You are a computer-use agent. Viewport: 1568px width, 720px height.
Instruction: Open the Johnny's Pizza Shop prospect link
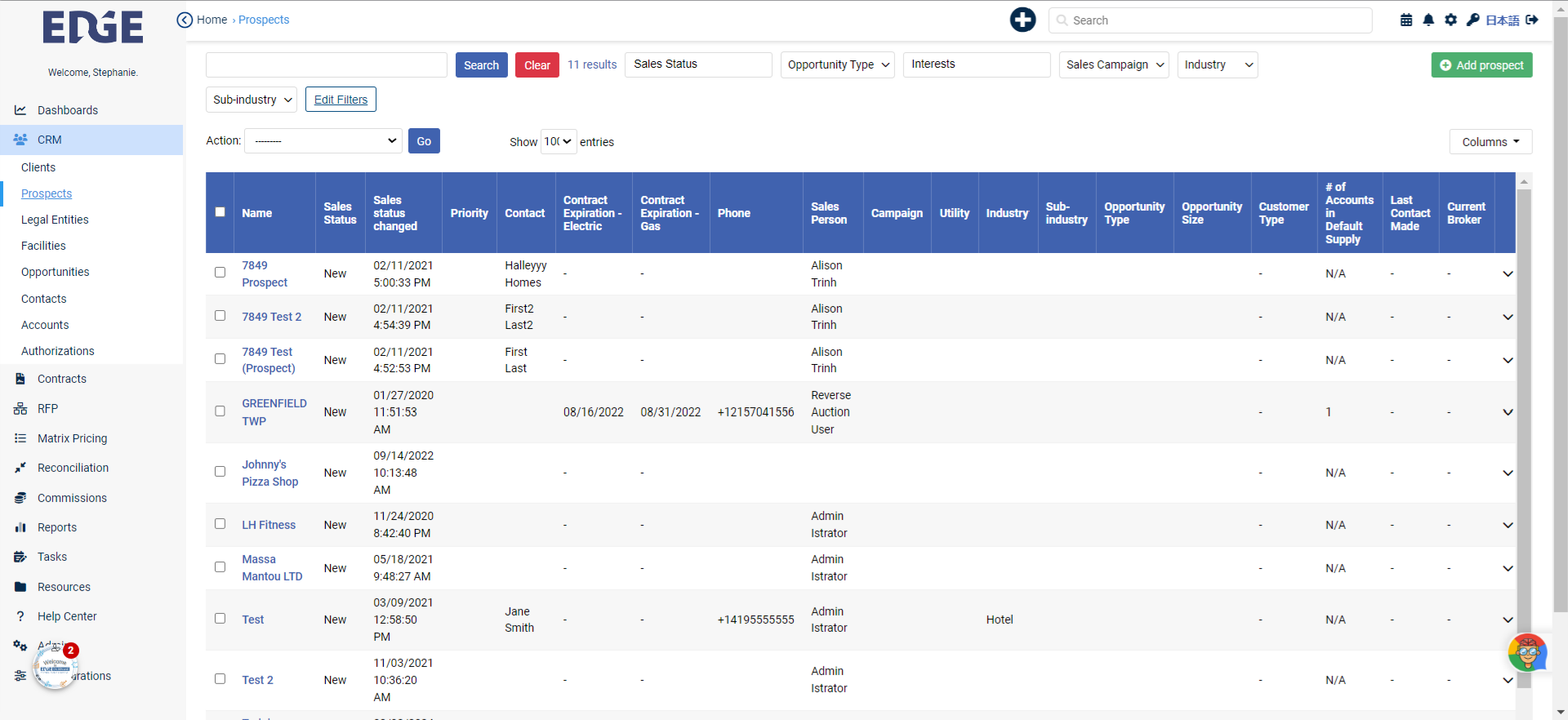click(x=270, y=473)
